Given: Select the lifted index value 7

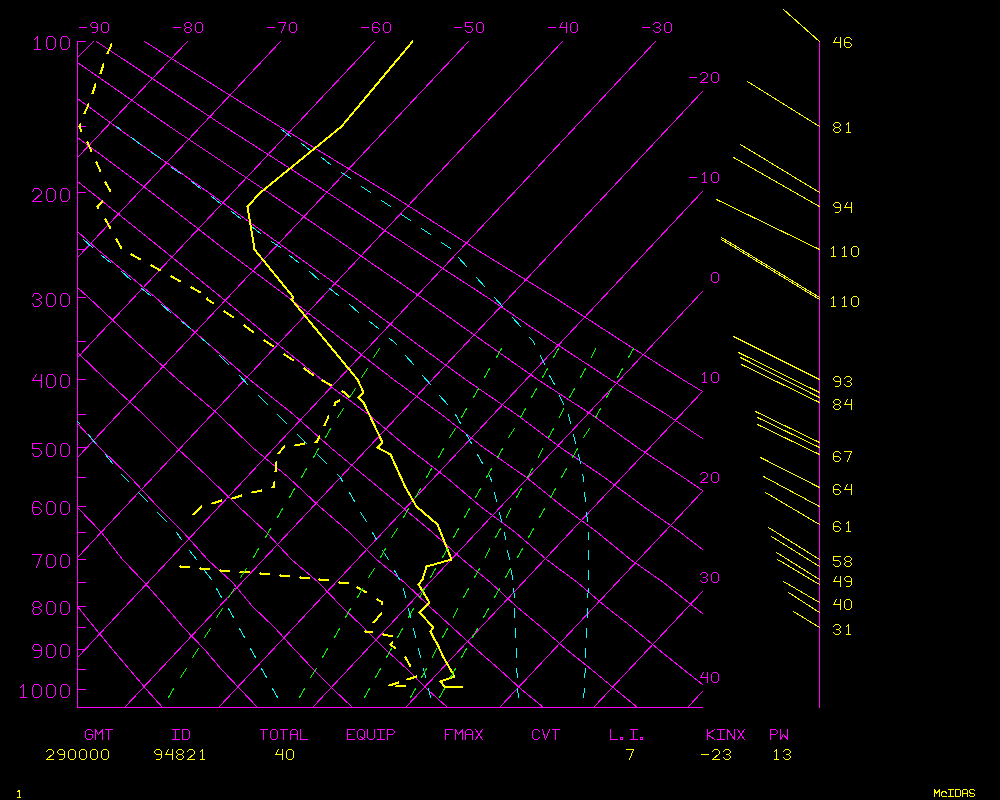Looking at the screenshot, I should pyautogui.click(x=630, y=754).
